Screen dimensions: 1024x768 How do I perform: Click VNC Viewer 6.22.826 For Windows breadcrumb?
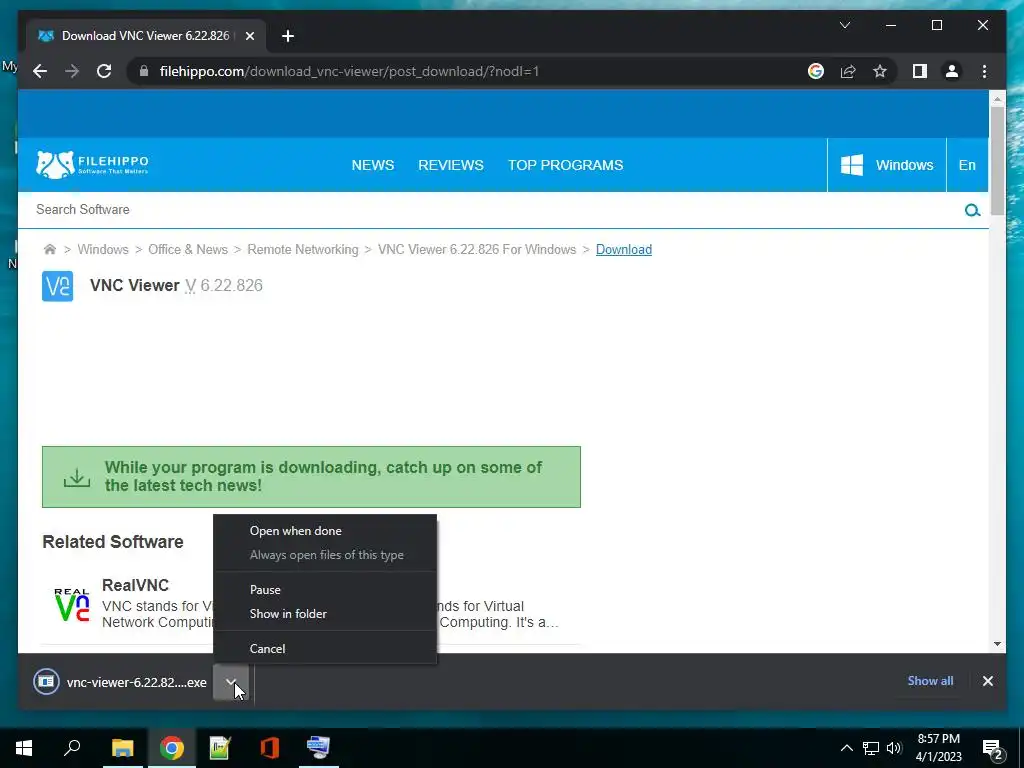pyautogui.click(x=477, y=249)
